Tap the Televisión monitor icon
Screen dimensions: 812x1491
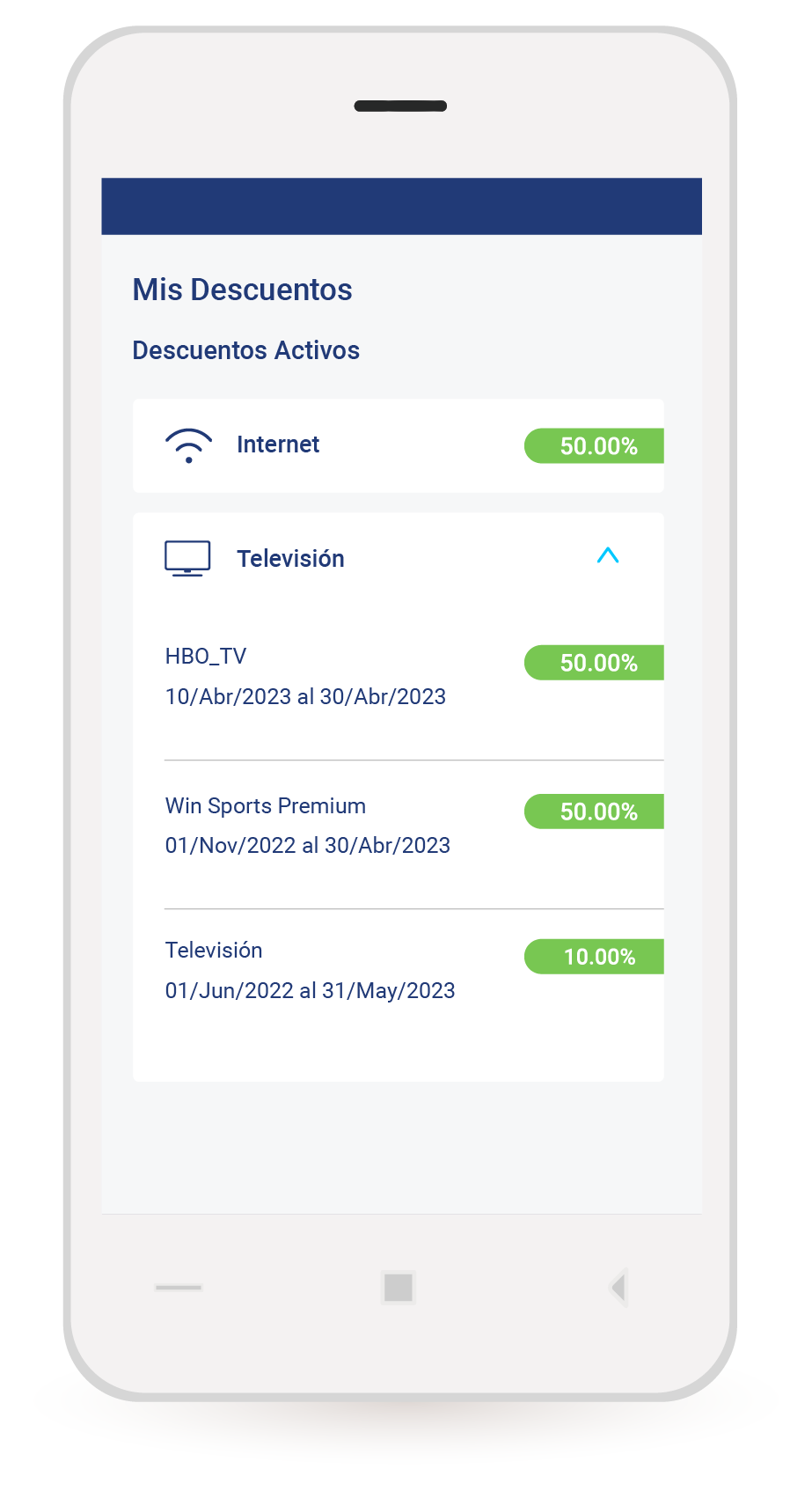coord(187,558)
